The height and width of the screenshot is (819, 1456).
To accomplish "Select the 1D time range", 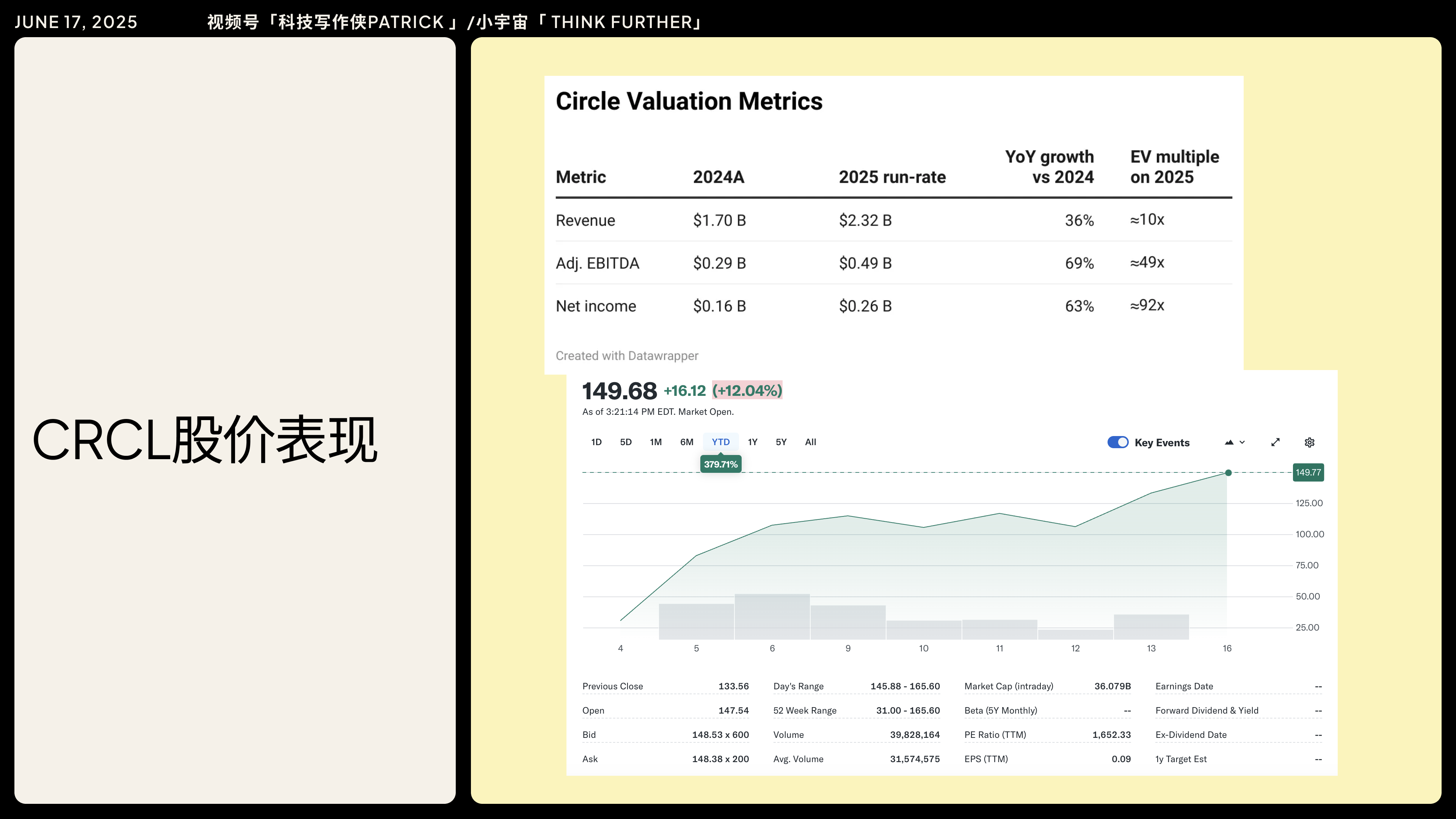I will 596,442.
